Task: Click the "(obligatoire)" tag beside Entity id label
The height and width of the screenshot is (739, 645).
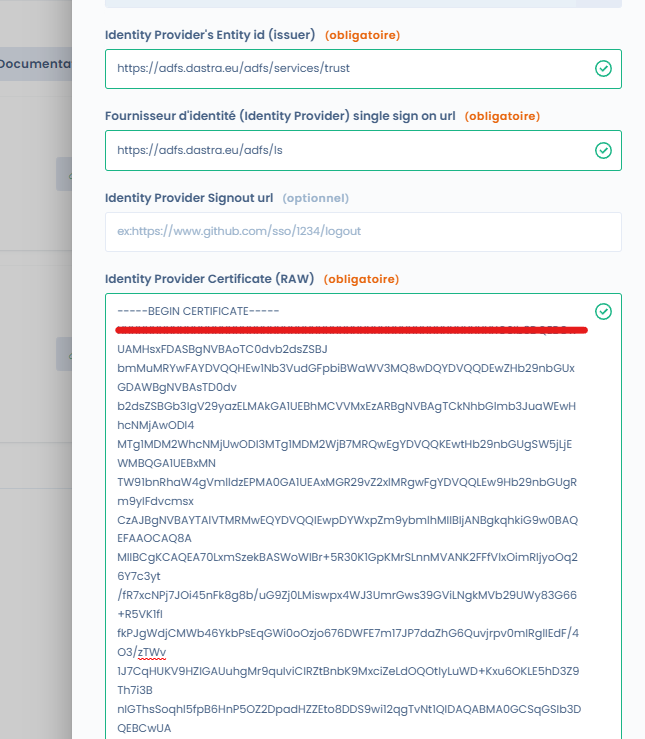Action: tap(361, 35)
